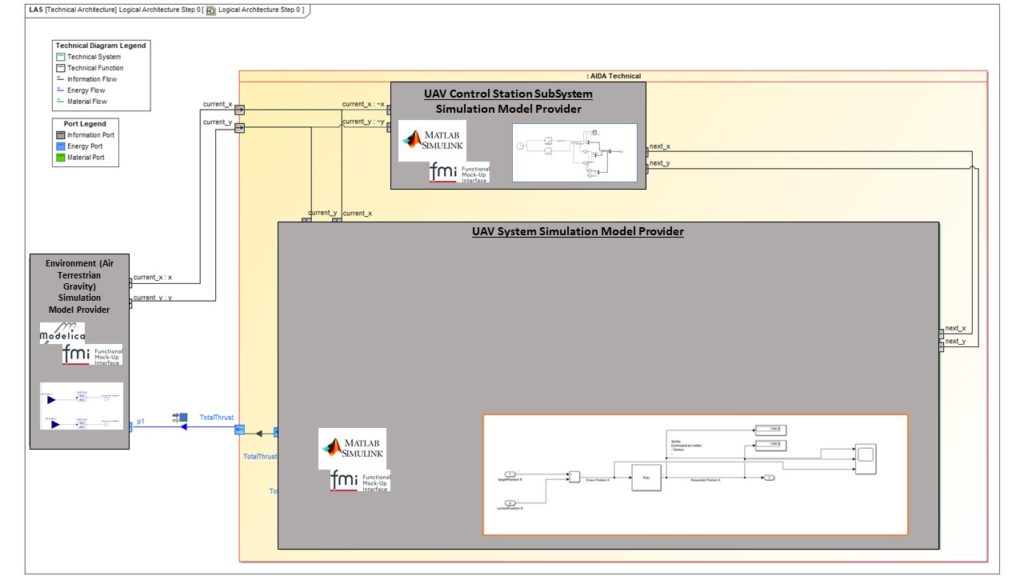Click the UAV System Simulation Model Provider title
This screenshot has width=1024, height=576.
(577, 230)
